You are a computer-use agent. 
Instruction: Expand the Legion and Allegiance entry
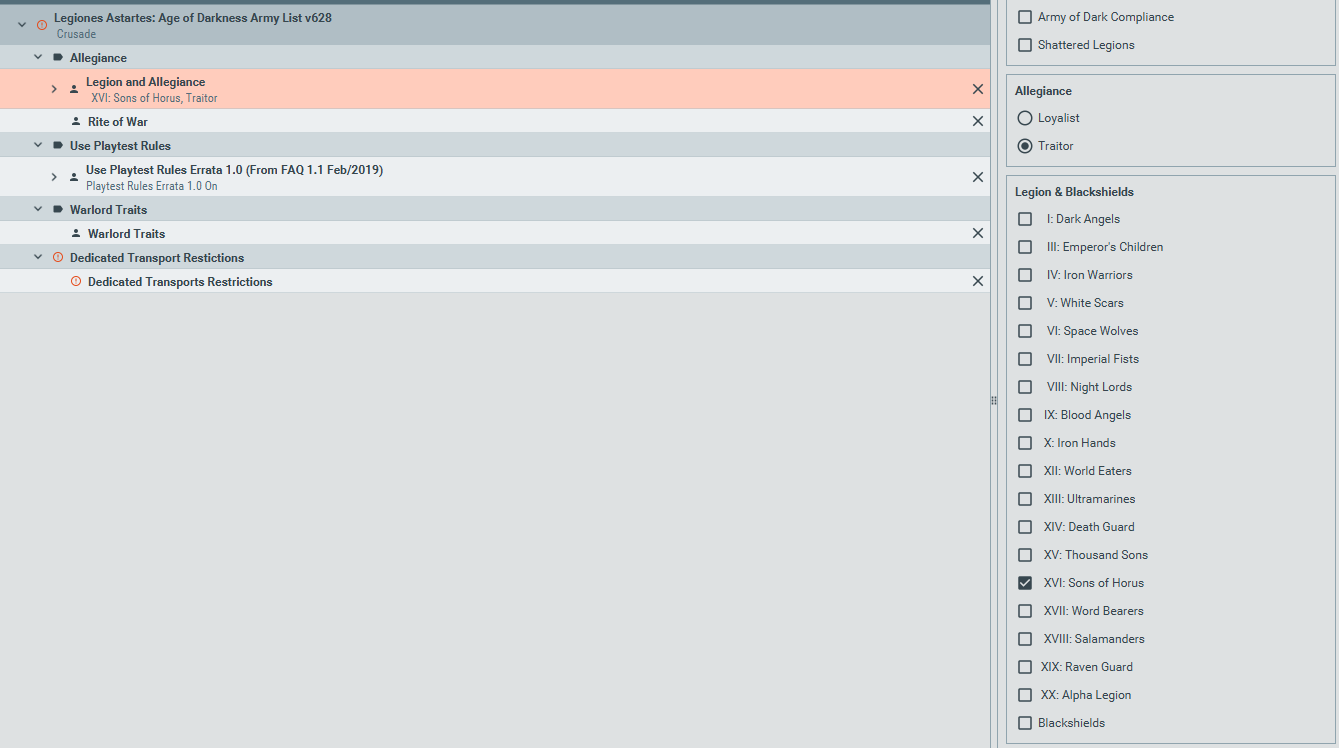[x=54, y=89]
